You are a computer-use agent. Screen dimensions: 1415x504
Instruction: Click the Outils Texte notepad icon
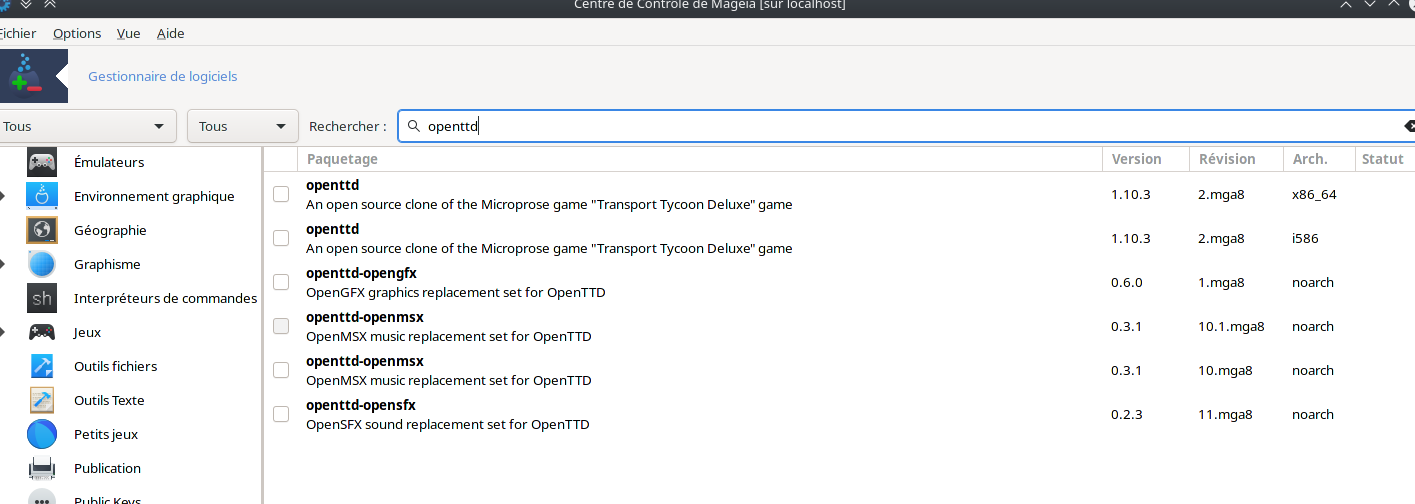[42, 400]
